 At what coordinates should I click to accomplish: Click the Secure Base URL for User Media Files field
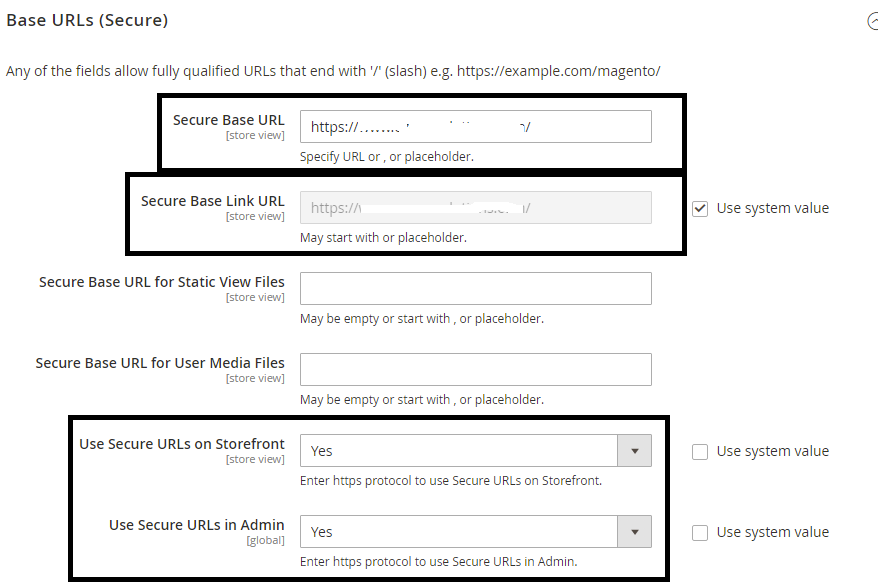pyautogui.click(x=475, y=369)
